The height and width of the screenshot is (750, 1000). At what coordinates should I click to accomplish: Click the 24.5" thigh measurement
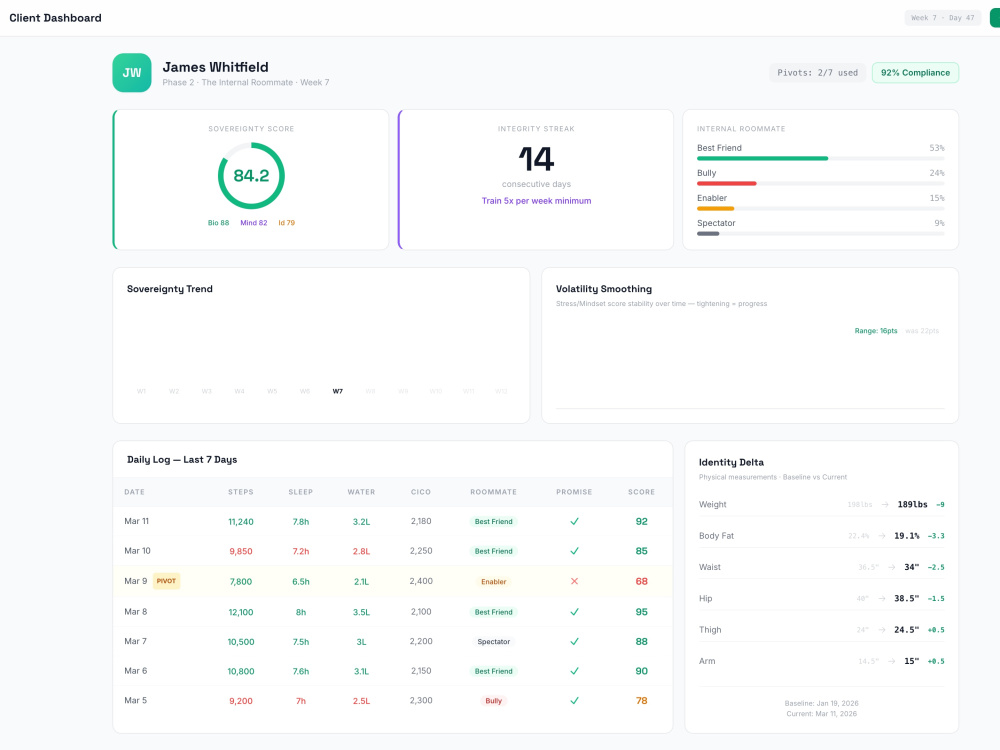906,629
